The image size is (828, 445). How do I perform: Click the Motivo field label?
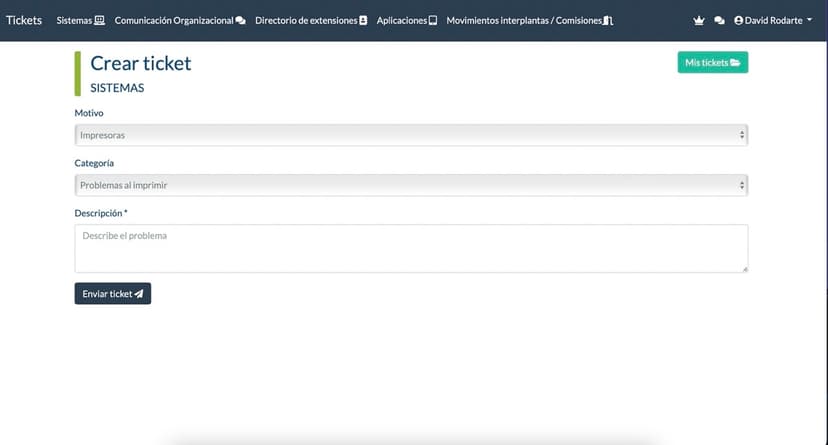89,113
